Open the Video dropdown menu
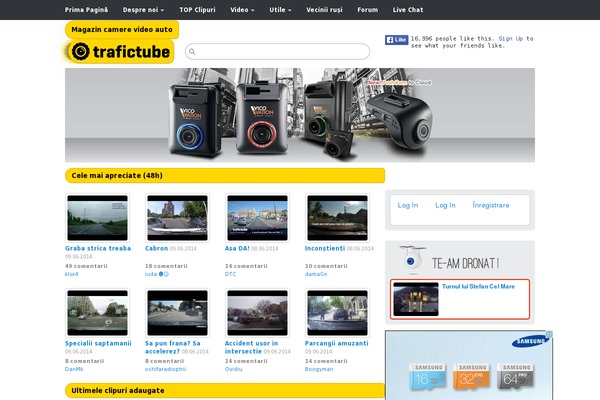 [242, 9]
